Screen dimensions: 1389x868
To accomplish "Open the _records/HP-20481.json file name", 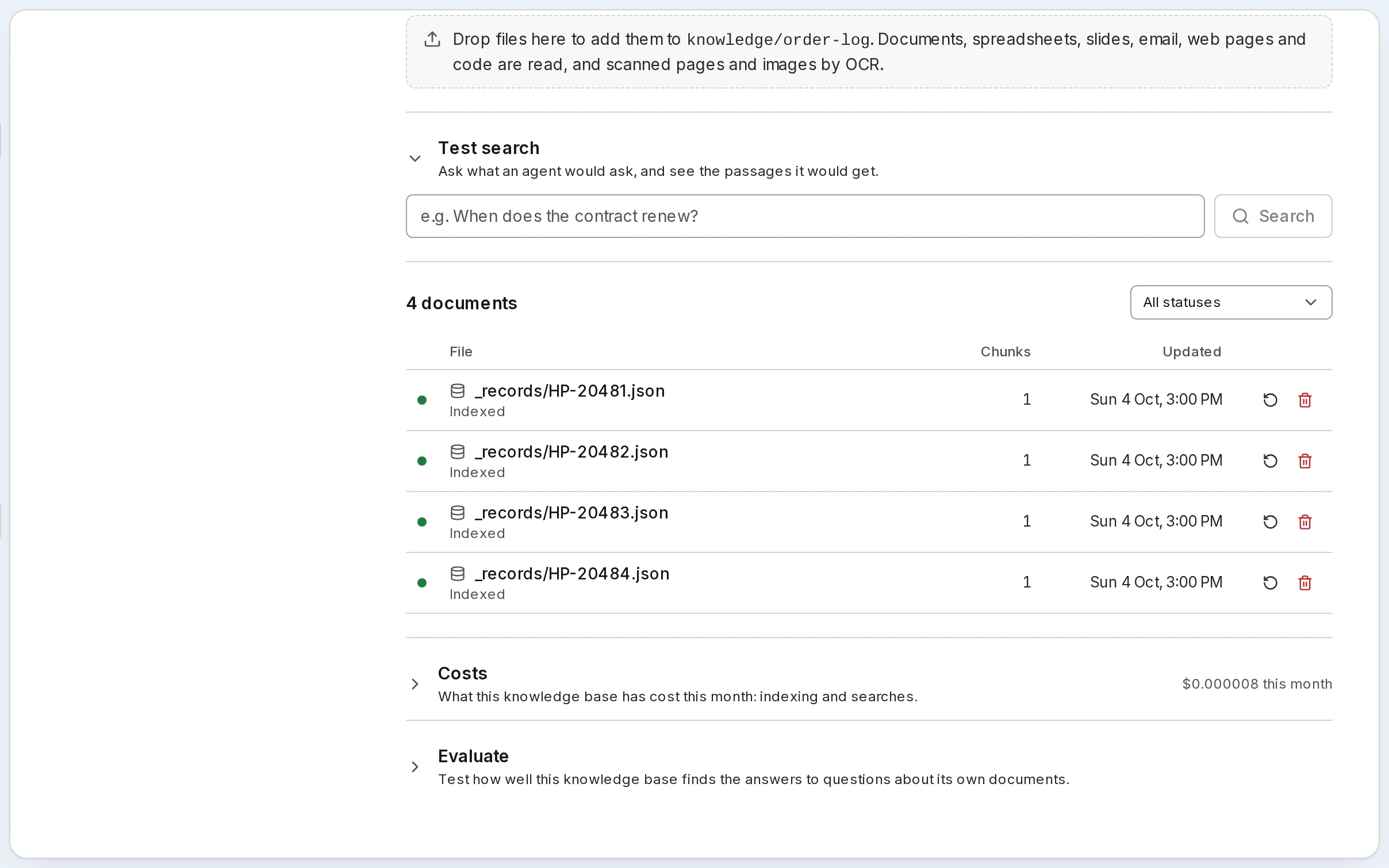I will (570, 391).
